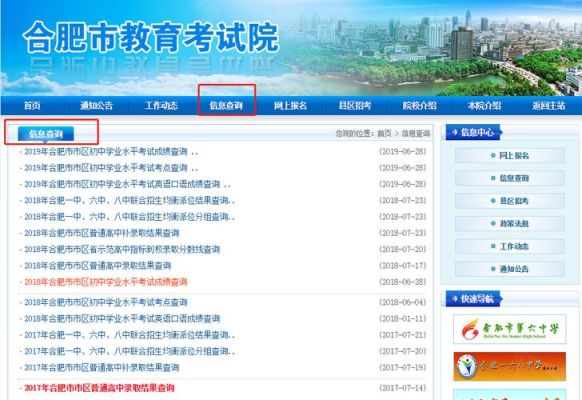The height and width of the screenshot is (400, 582).
Task: Open orange 2018年初中学业水平考试成绩查询 link
Action: pos(106,282)
